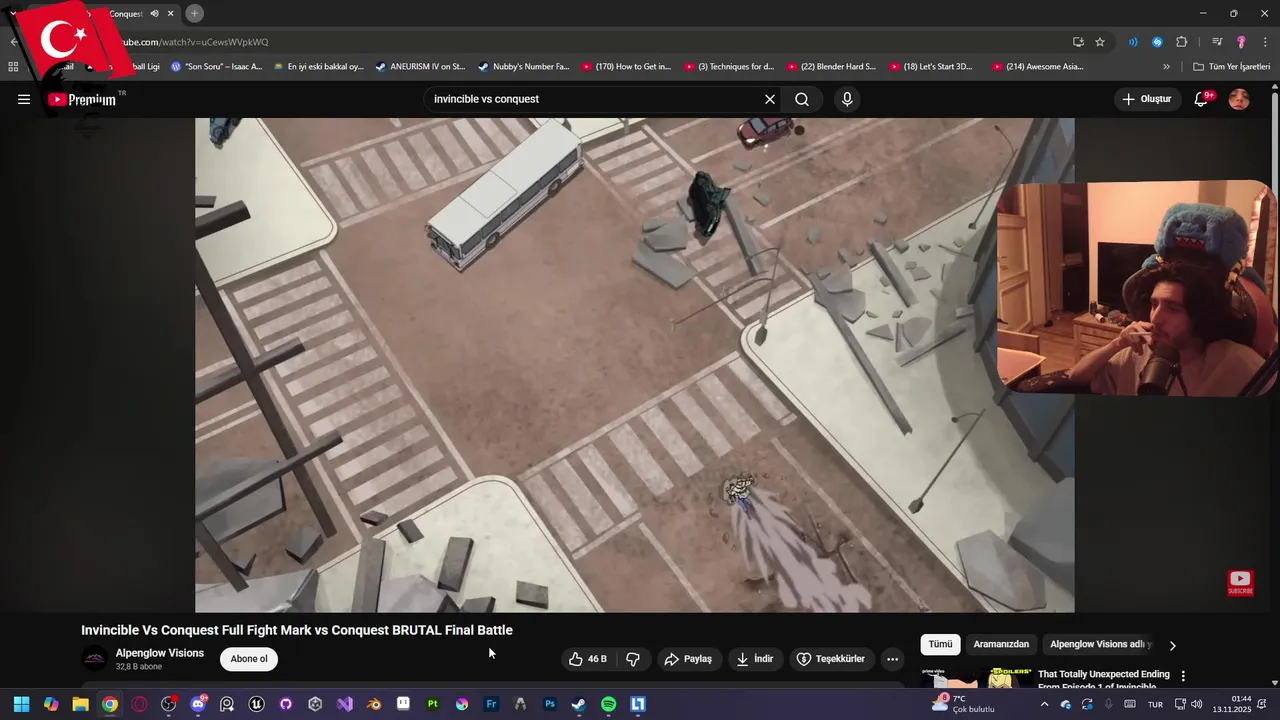
Task: Open Blender from the taskbar
Action: (x=374, y=704)
